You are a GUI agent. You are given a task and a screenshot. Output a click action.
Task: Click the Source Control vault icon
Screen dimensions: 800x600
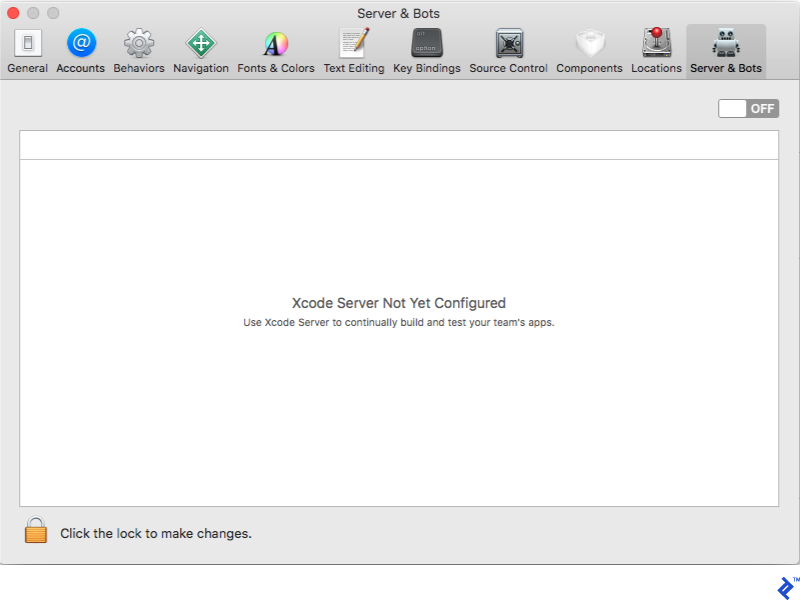509,44
